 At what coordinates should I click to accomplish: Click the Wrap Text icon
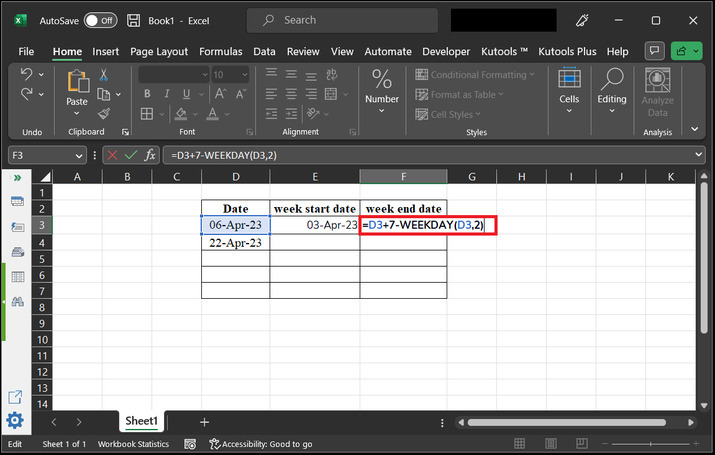[x=332, y=74]
